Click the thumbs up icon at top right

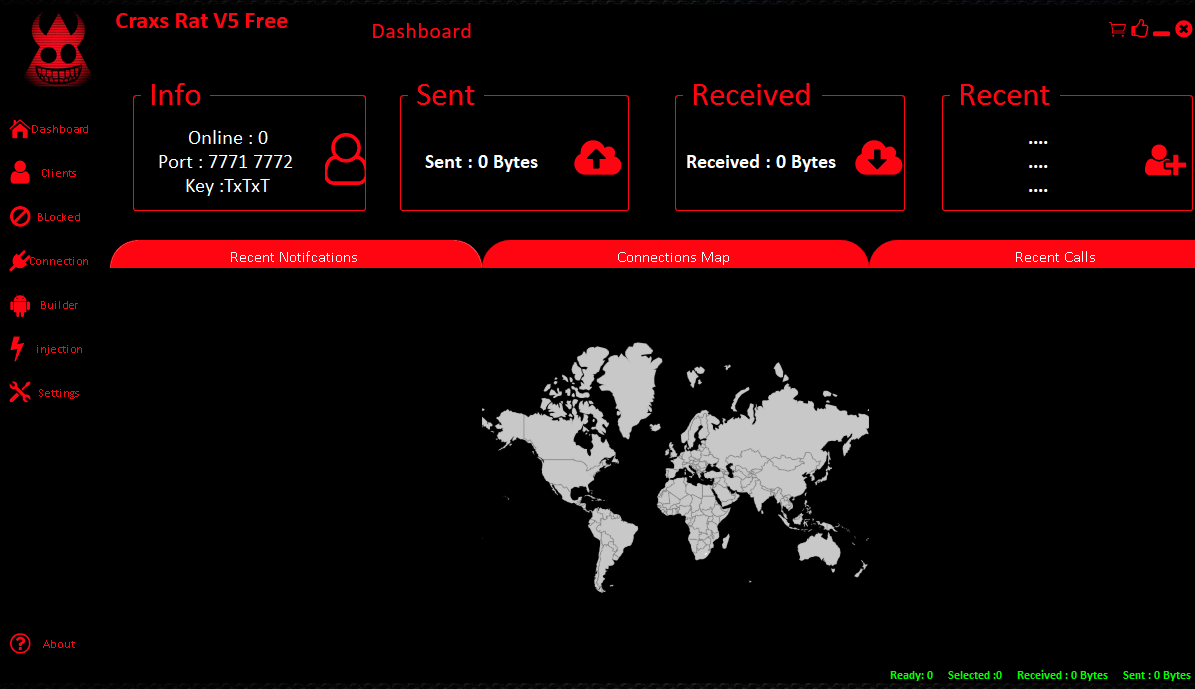[1140, 29]
